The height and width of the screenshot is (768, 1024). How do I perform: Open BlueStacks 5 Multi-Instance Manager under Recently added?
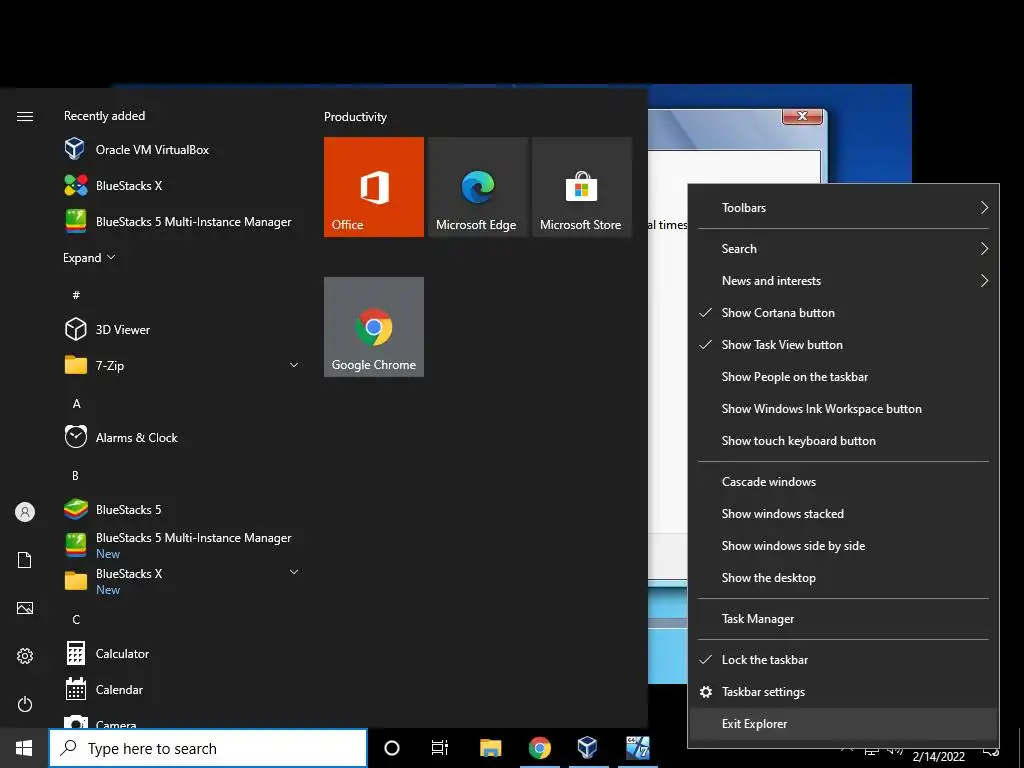[183, 221]
